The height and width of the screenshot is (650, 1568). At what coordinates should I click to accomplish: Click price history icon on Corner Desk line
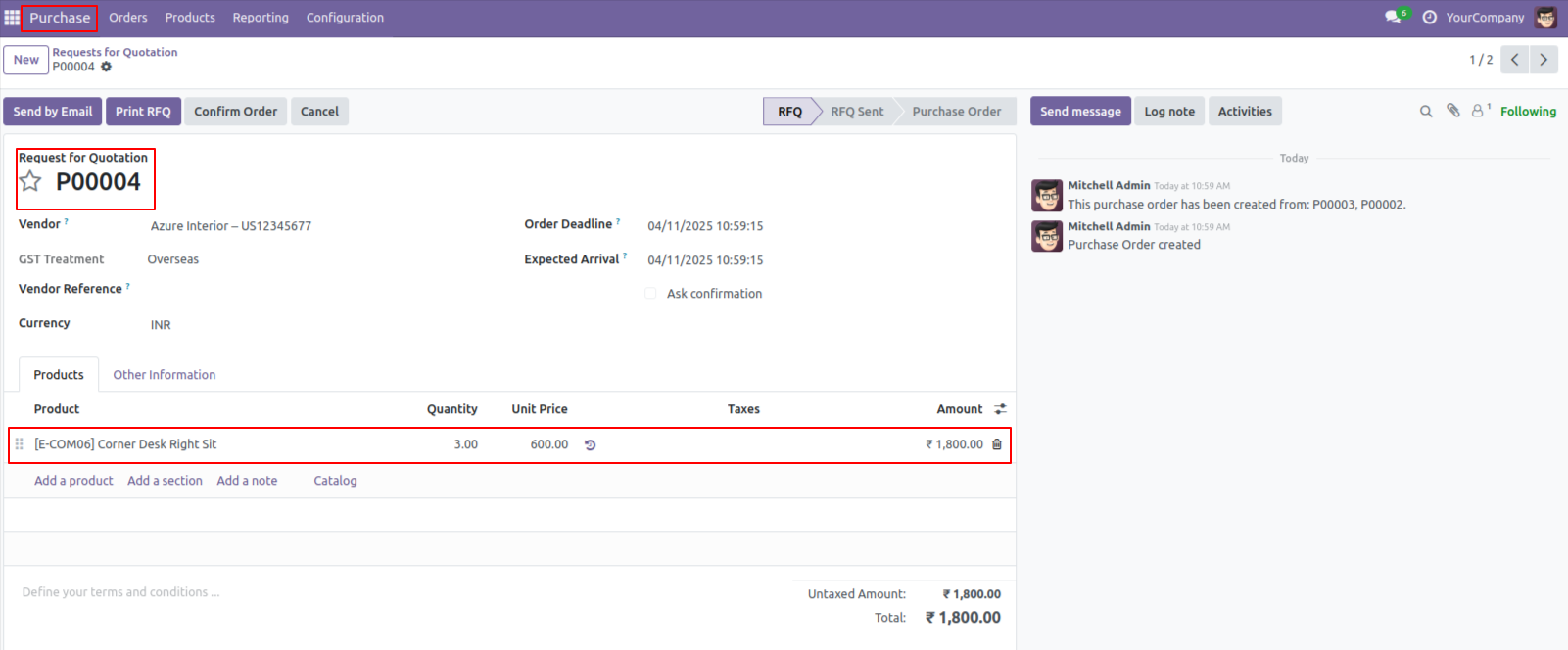[x=591, y=444]
